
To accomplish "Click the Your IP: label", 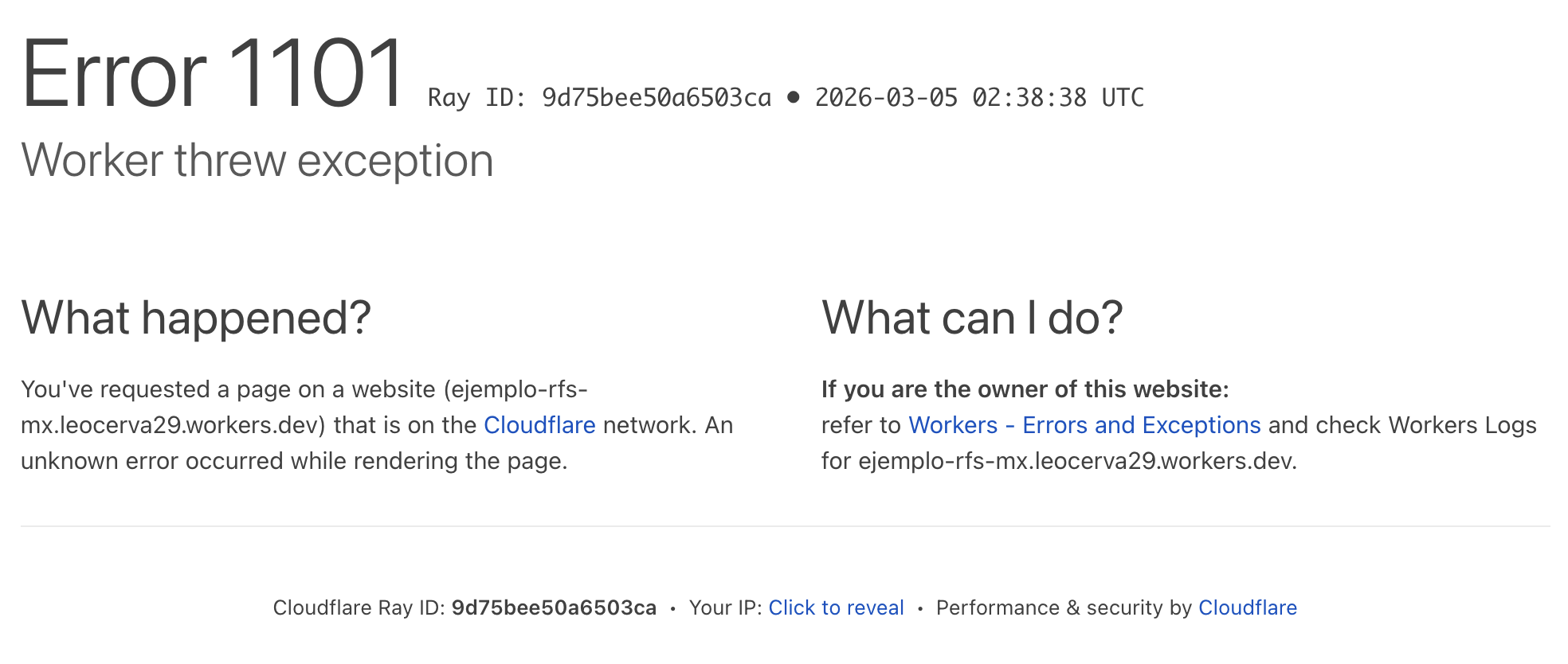I will click(725, 608).
